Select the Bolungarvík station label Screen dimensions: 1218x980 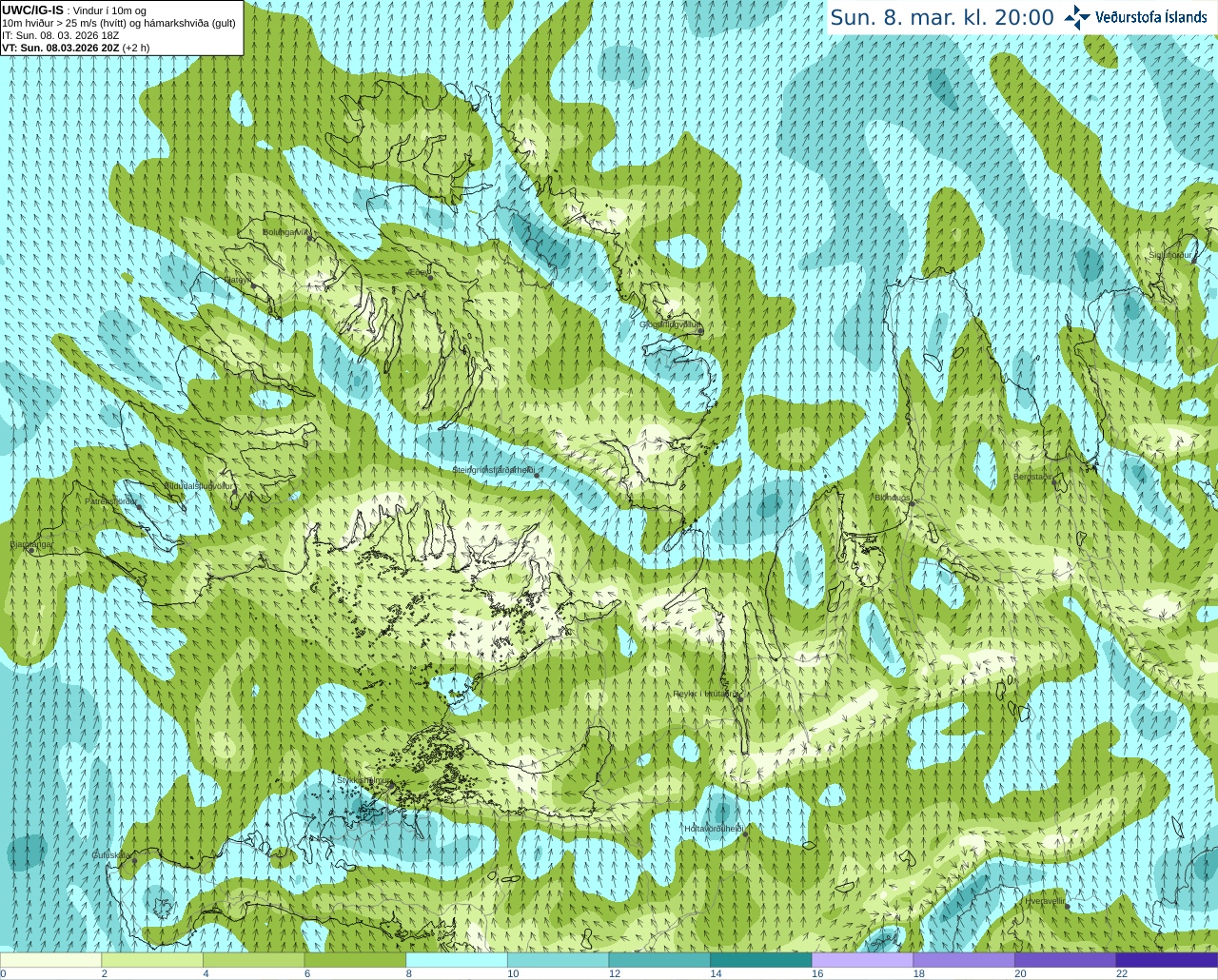(x=285, y=231)
